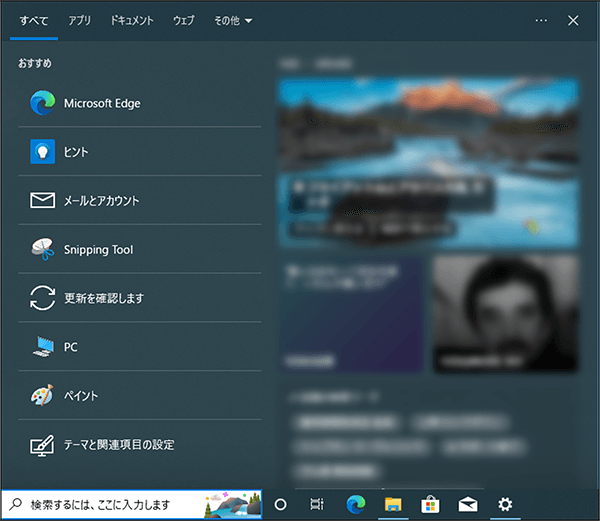Click the search highlight illustration in the search box
The height and width of the screenshot is (521, 600).
tap(233, 505)
